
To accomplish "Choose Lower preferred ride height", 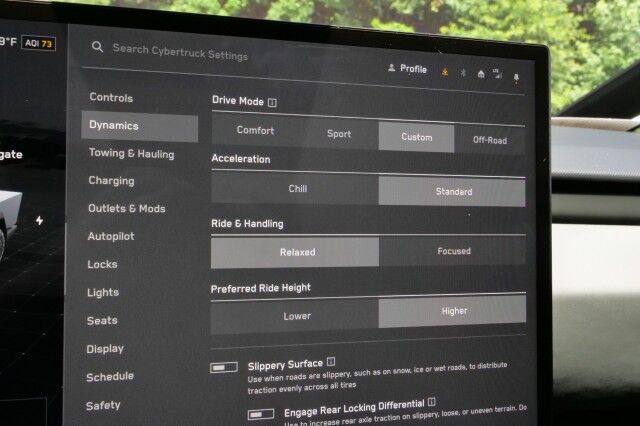I will pos(295,316).
